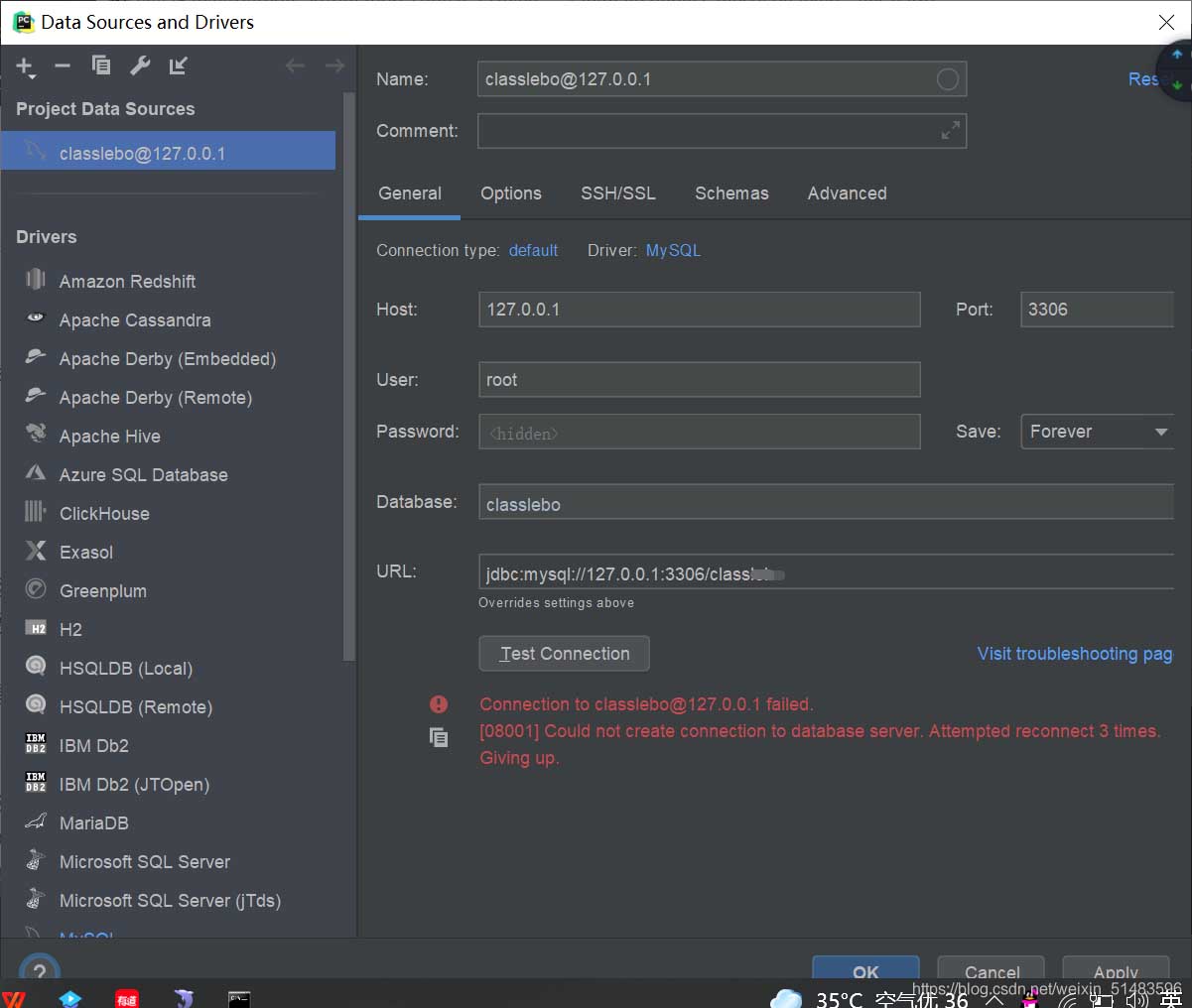Screen dimensions: 1192x1008
Task: Click the User field containing root
Action: [699, 380]
